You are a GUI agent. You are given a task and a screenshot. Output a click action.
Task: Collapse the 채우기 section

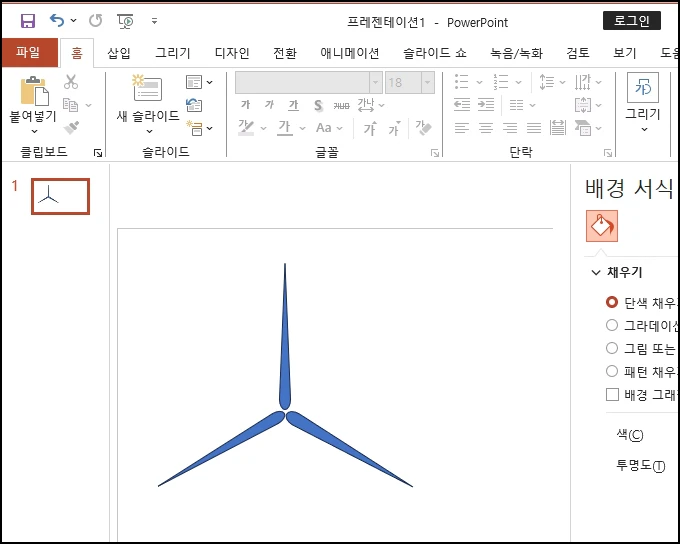click(x=596, y=272)
